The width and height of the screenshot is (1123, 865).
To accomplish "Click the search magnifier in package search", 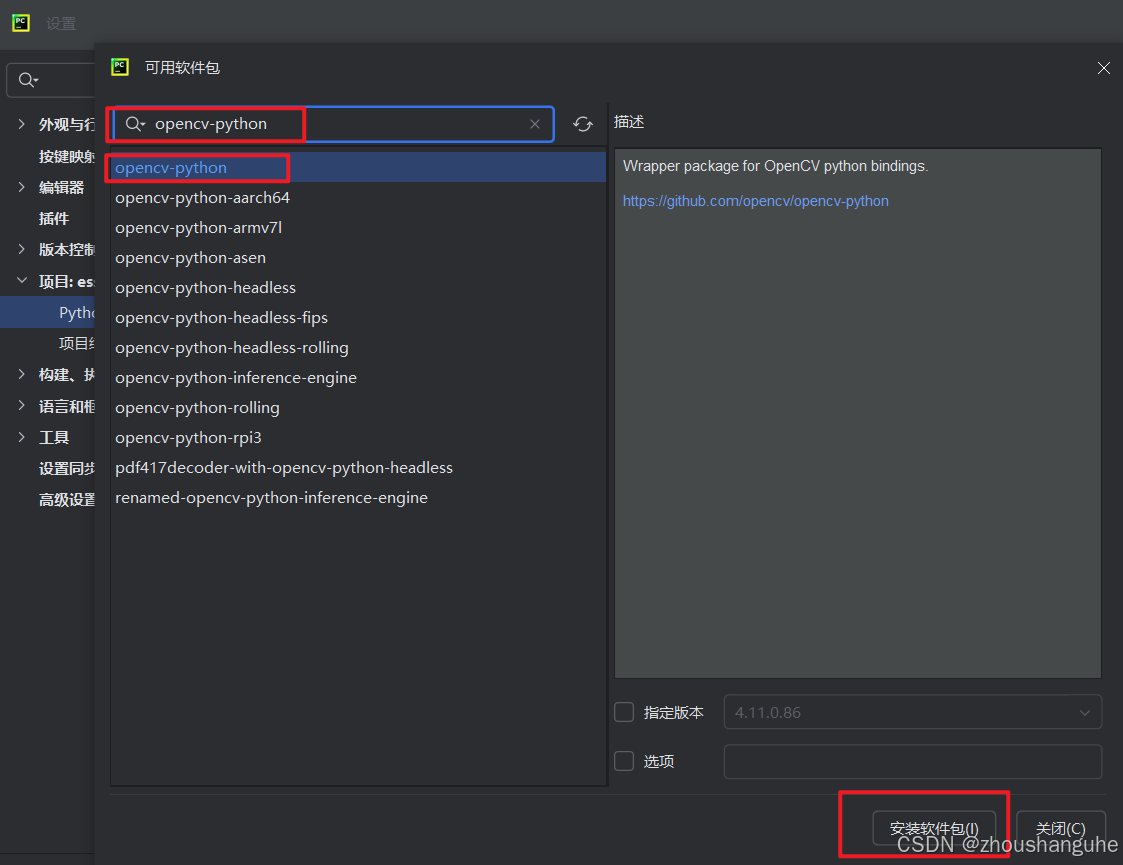I will coord(135,124).
